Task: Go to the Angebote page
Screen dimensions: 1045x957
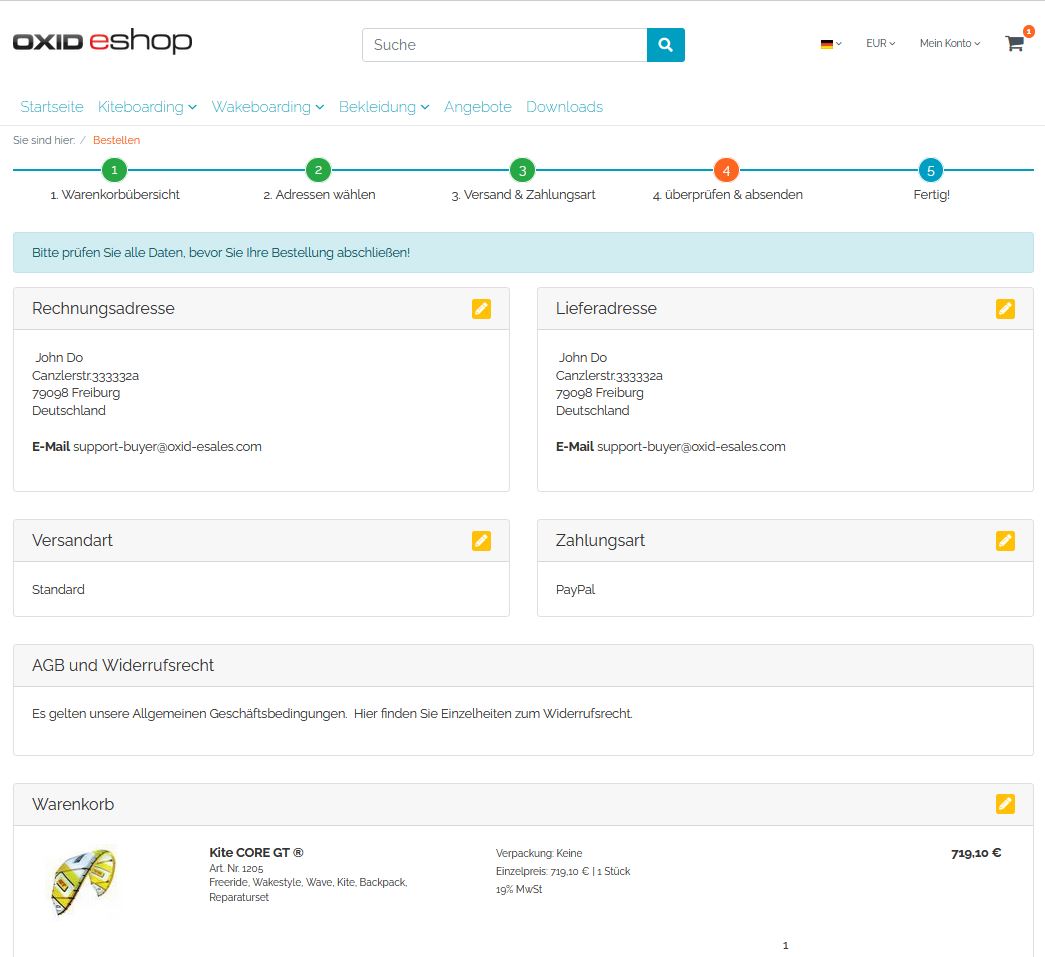Action: (477, 107)
